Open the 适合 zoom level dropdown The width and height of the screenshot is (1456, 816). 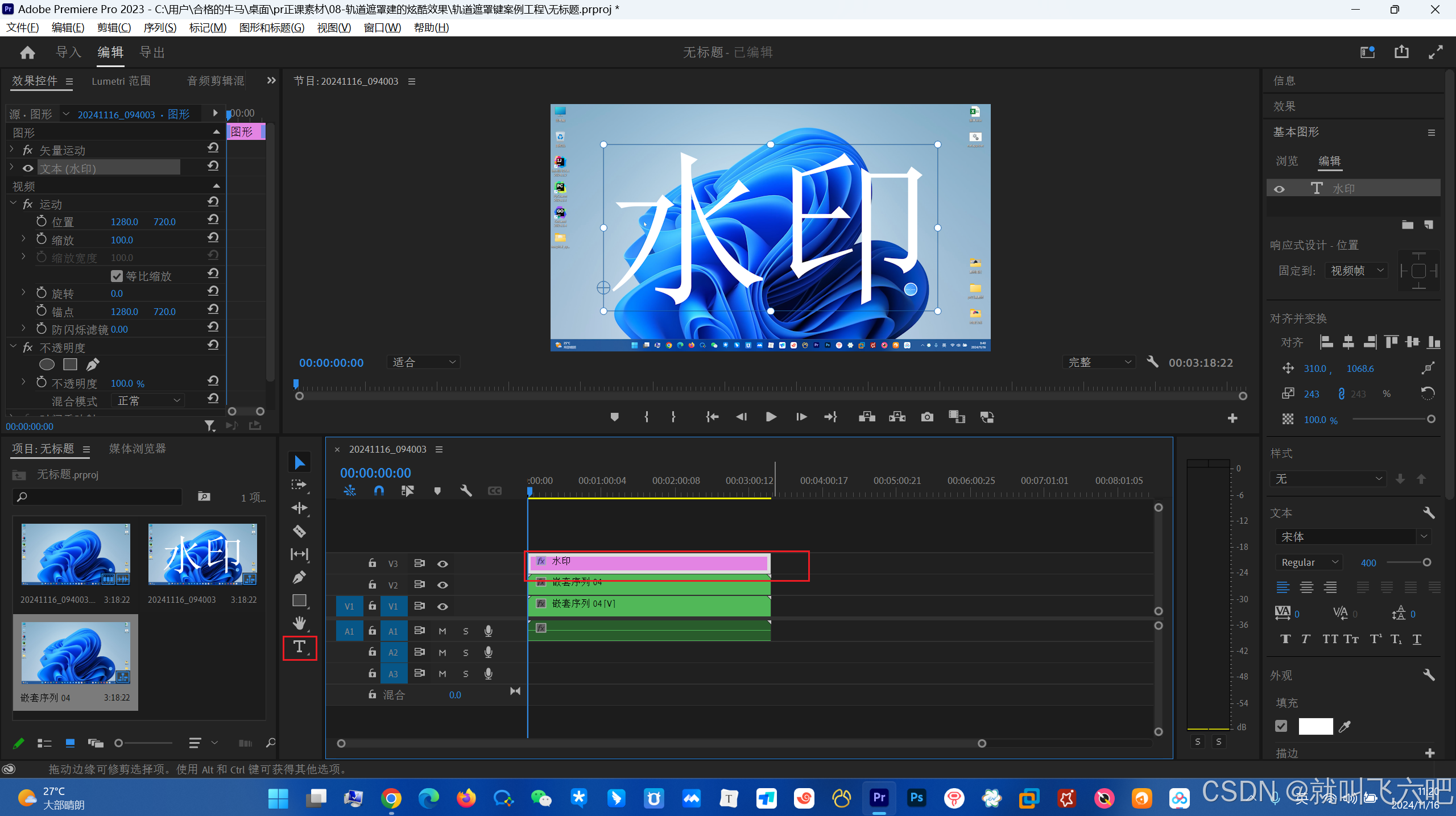point(424,362)
